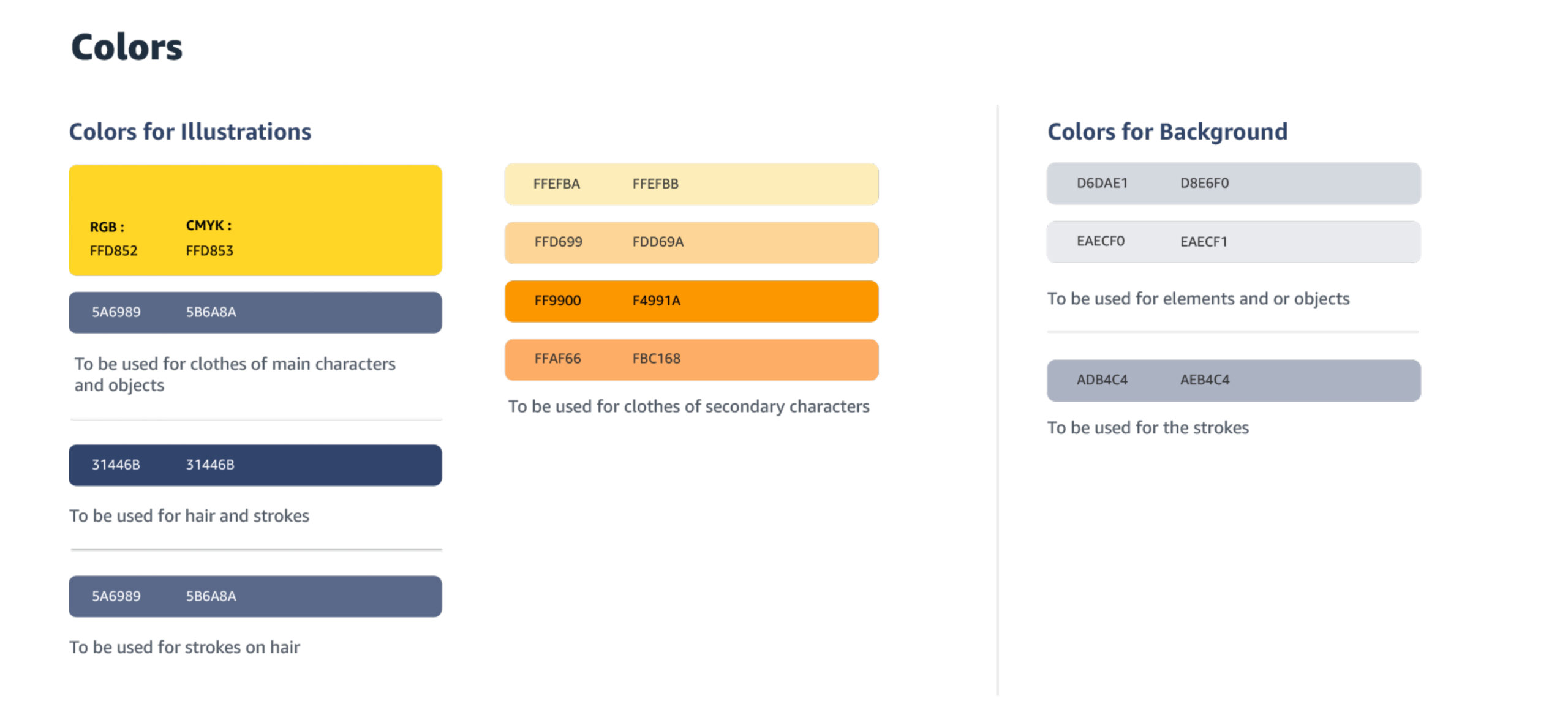Choose the ADB4C4 stroke color swatch
The height and width of the screenshot is (715, 1568).
pos(1233,380)
